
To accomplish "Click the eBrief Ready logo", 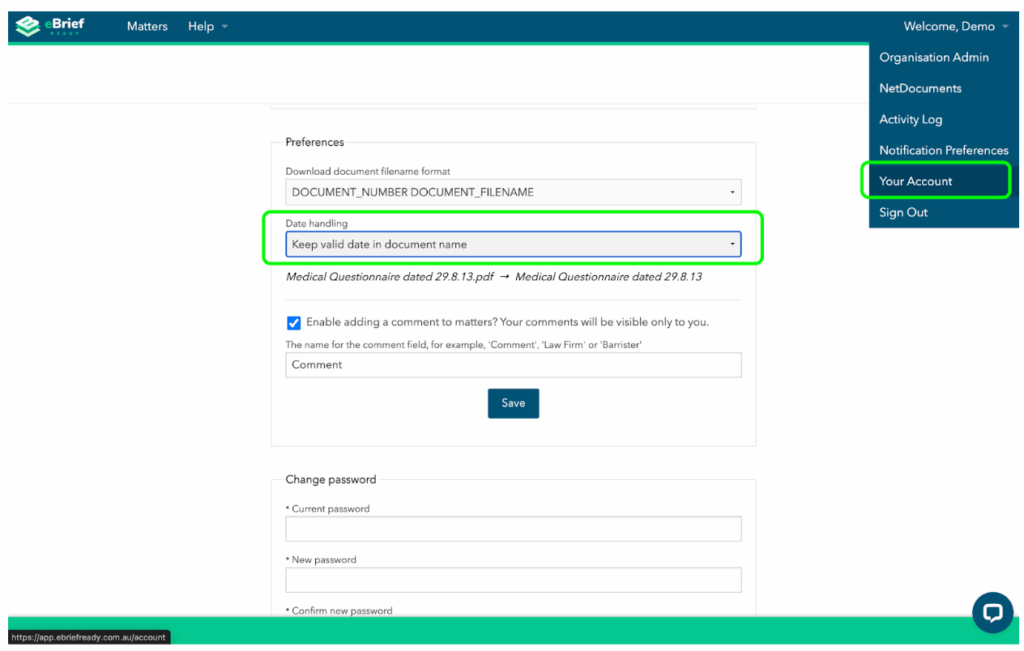I will 50,26.
